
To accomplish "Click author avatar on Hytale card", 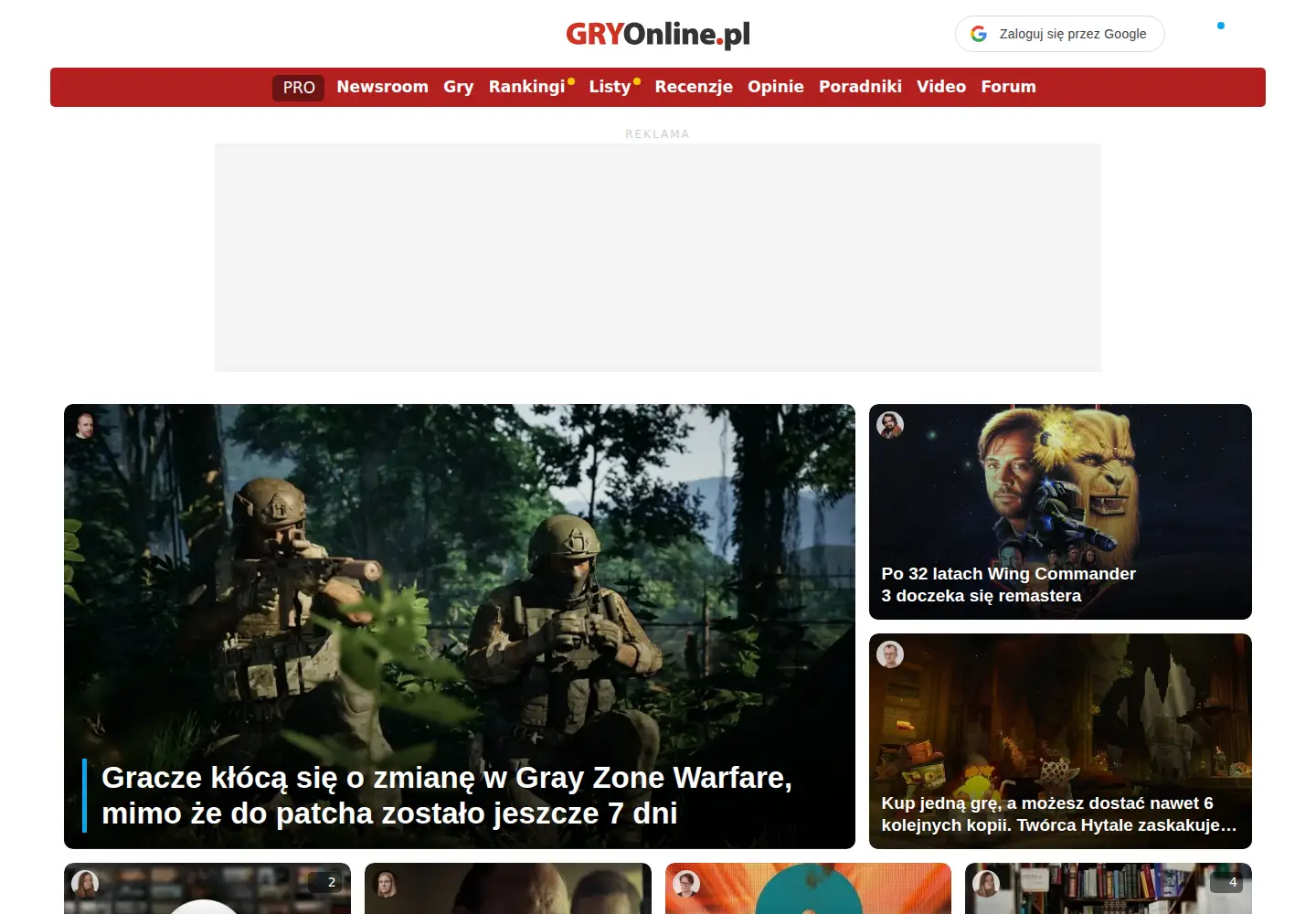I will click(890, 654).
